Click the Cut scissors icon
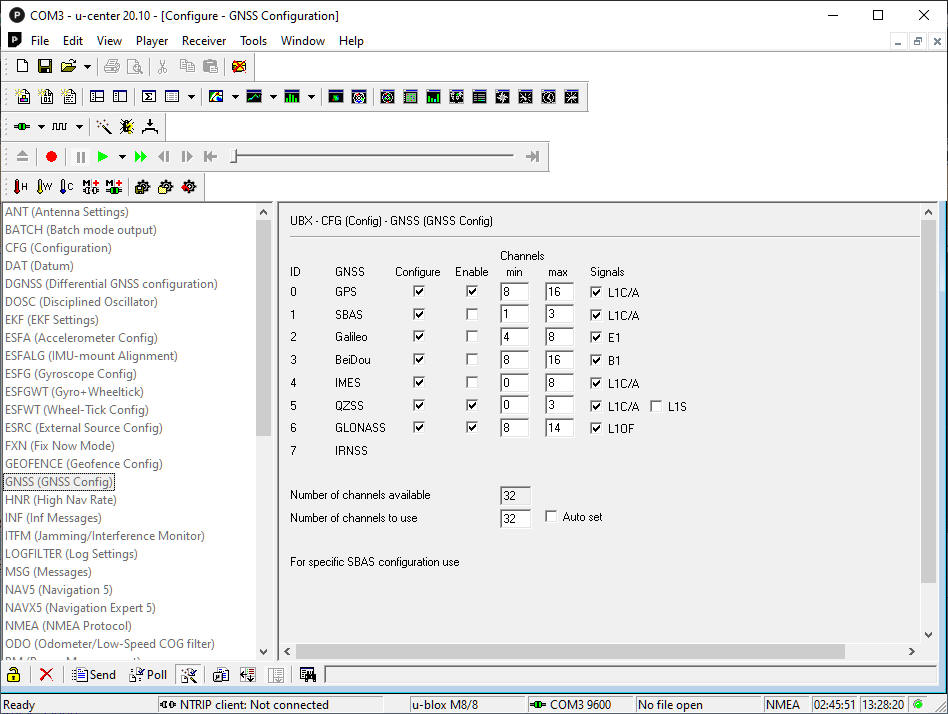Viewport: 948px width, 714px height. coord(162,66)
